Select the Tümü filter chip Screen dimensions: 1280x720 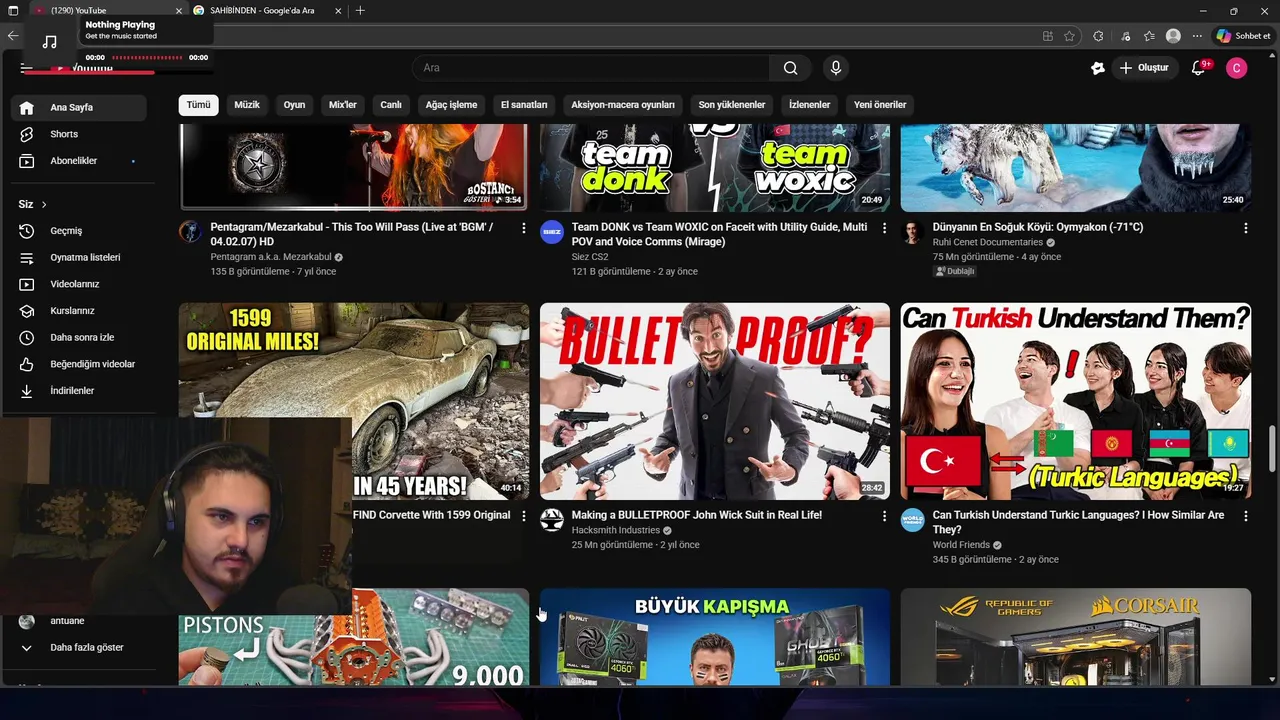tap(199, 105)
